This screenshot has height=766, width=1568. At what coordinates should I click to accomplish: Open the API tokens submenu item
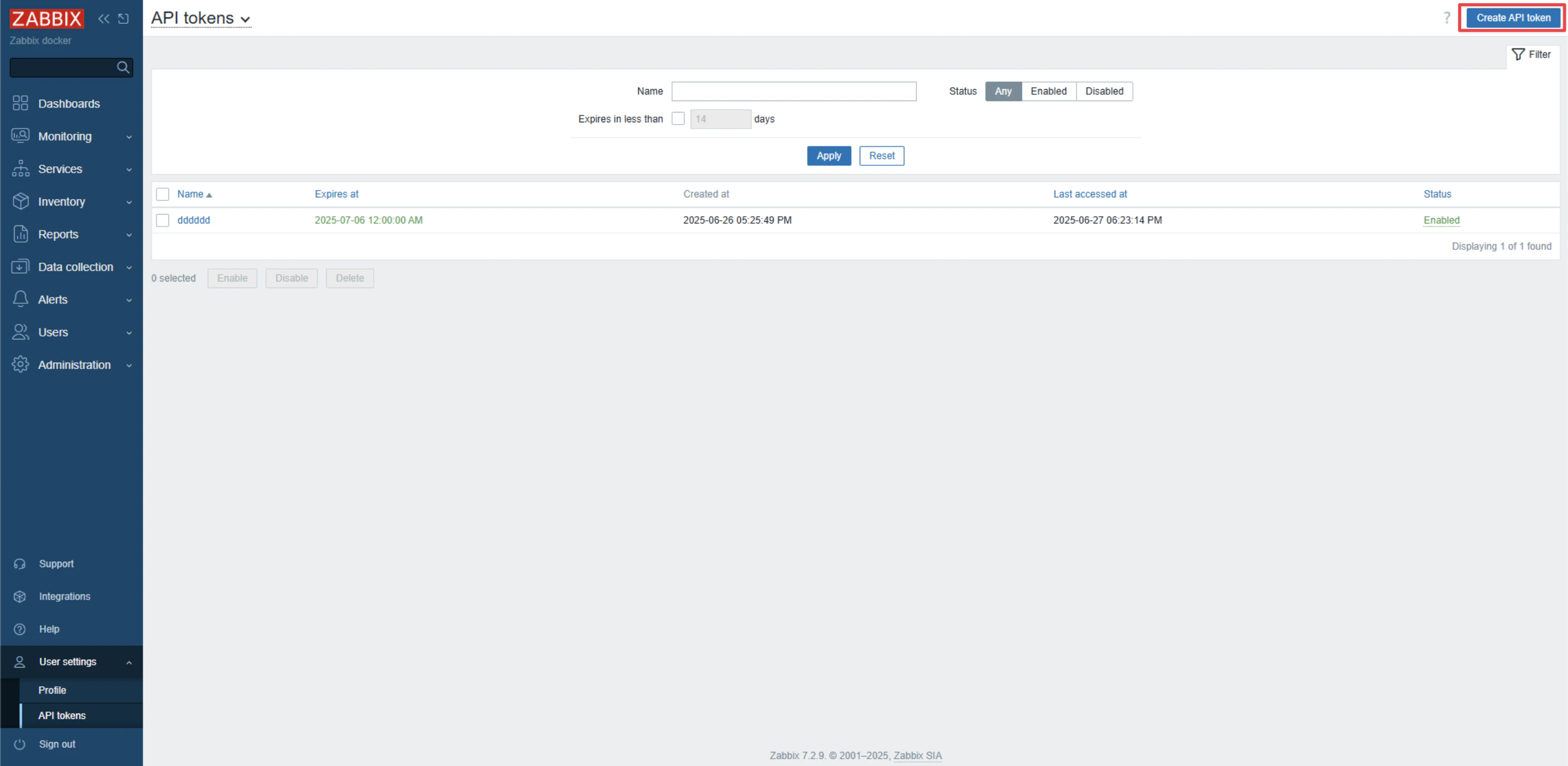(x=81, y=716)
